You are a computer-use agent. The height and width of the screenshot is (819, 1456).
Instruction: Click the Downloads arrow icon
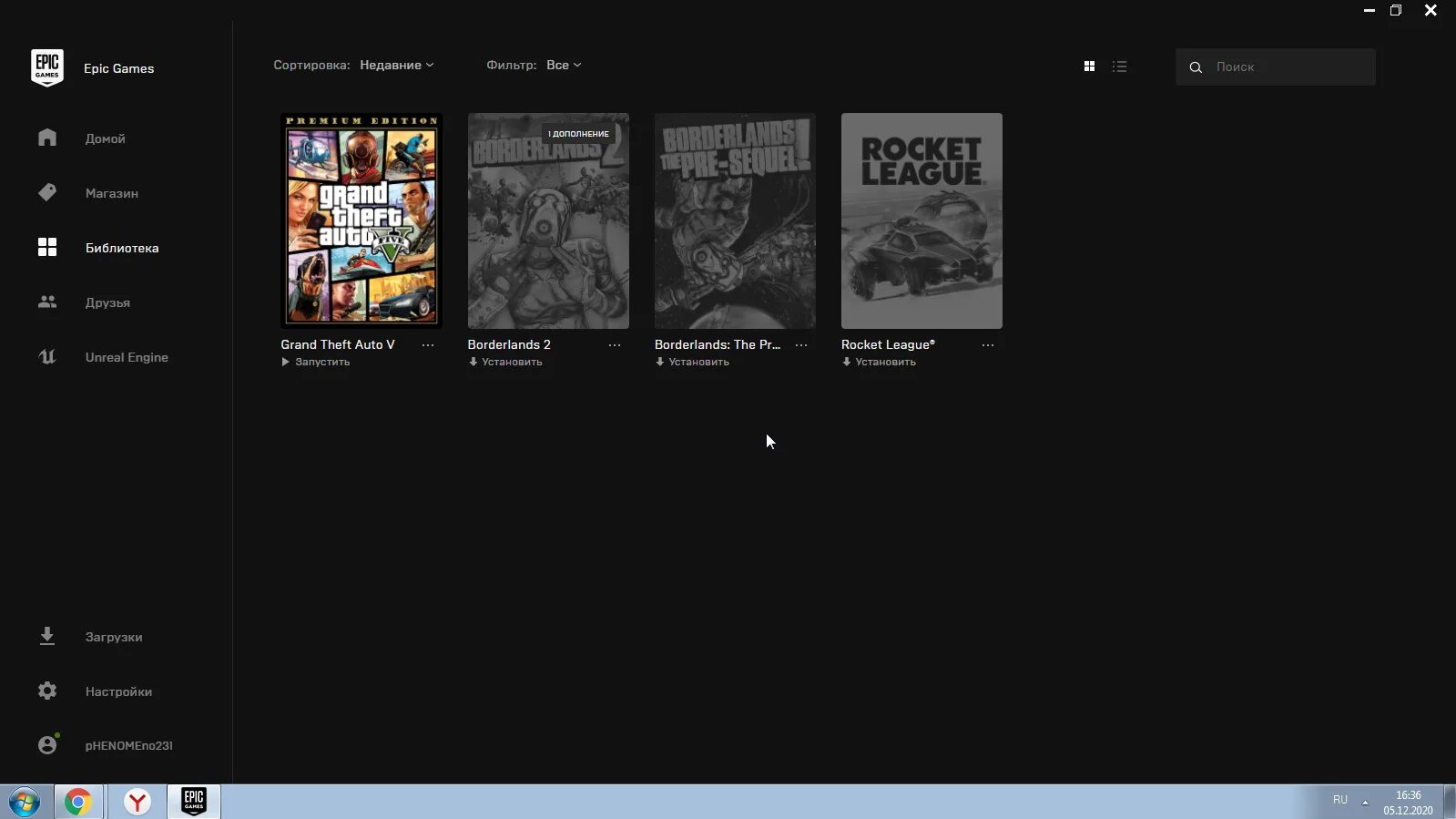[x=47, y=636]
